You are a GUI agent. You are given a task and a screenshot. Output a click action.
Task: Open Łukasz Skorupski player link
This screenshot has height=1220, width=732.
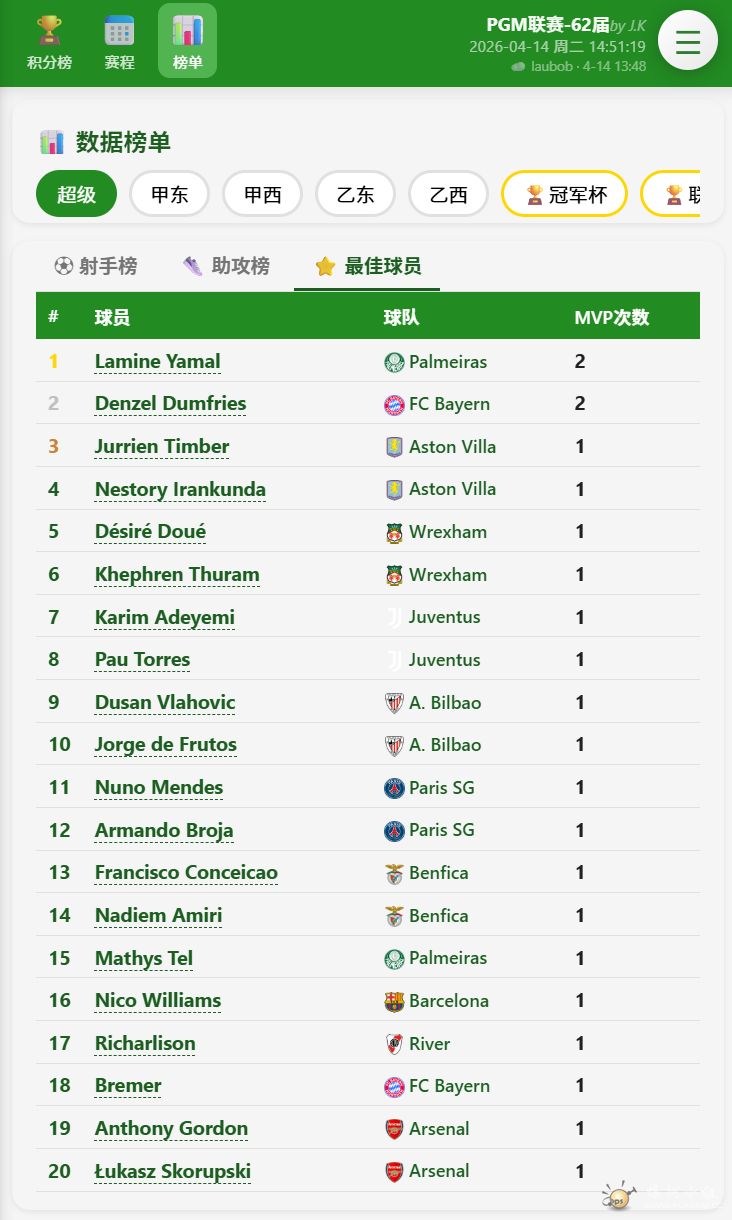click(x=172, y=1172)
